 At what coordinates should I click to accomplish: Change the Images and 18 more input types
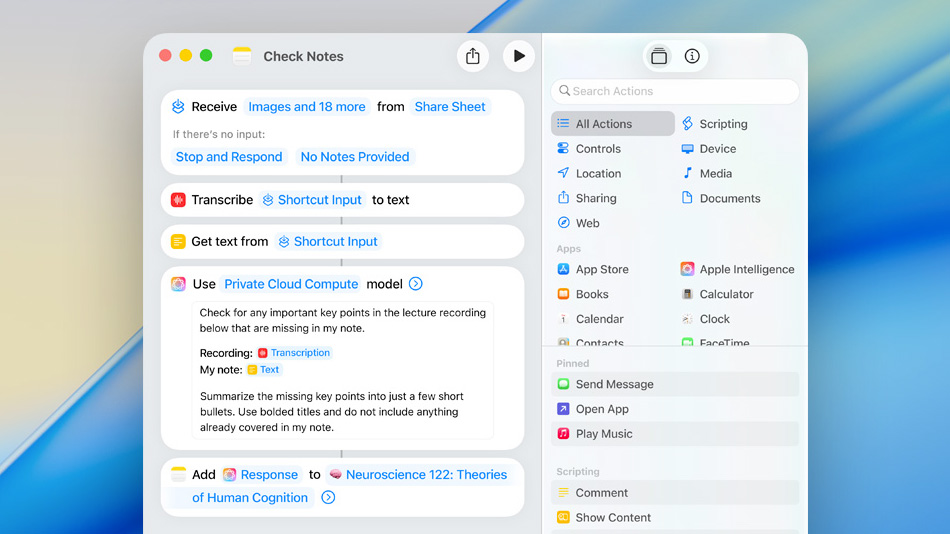(x=306, y=107)
